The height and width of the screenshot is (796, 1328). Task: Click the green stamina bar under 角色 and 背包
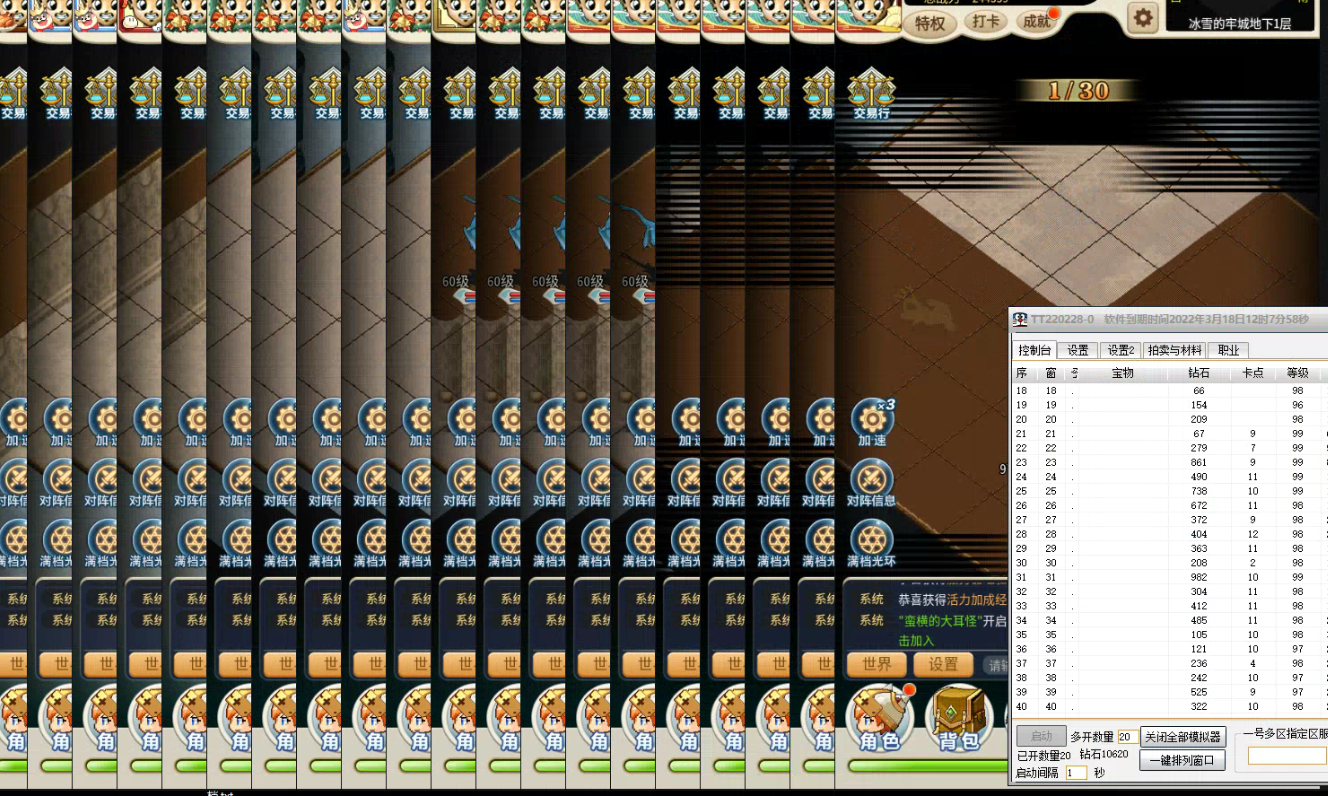coord(927,767)
